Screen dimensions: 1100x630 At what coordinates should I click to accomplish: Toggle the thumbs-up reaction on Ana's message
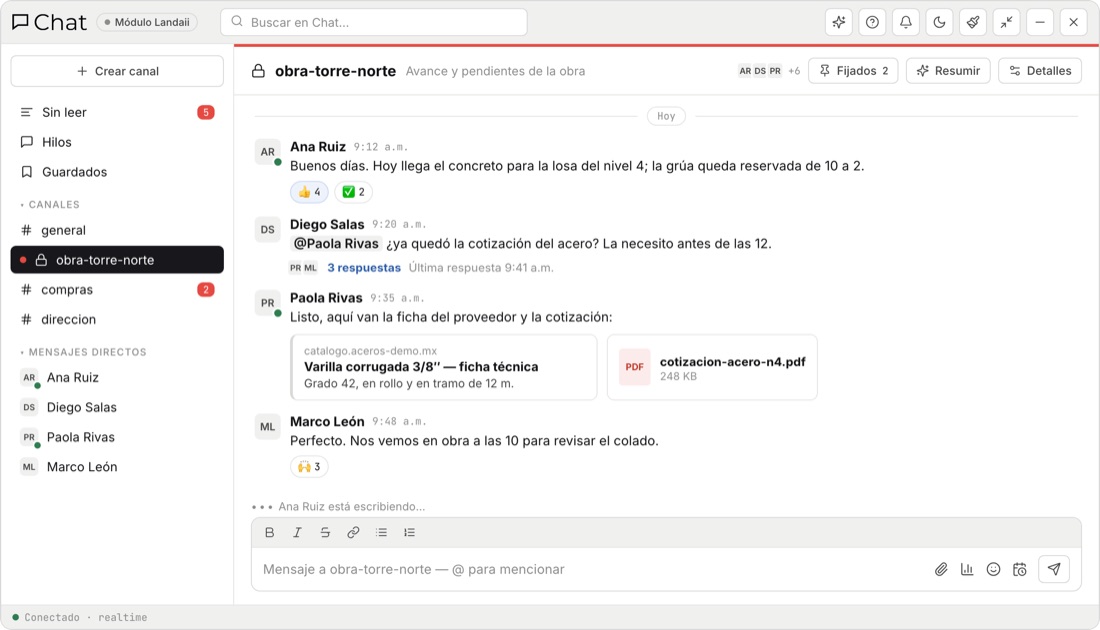[x=309, y=192]
